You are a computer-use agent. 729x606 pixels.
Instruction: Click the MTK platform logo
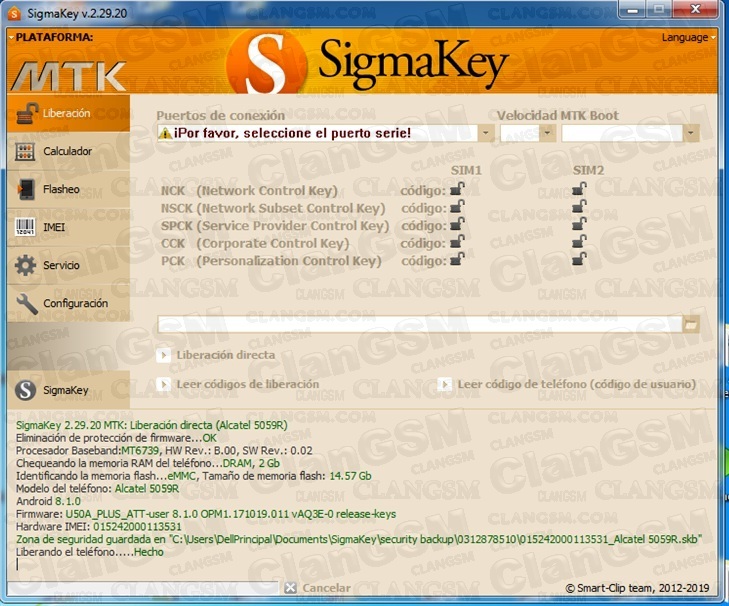68,76
